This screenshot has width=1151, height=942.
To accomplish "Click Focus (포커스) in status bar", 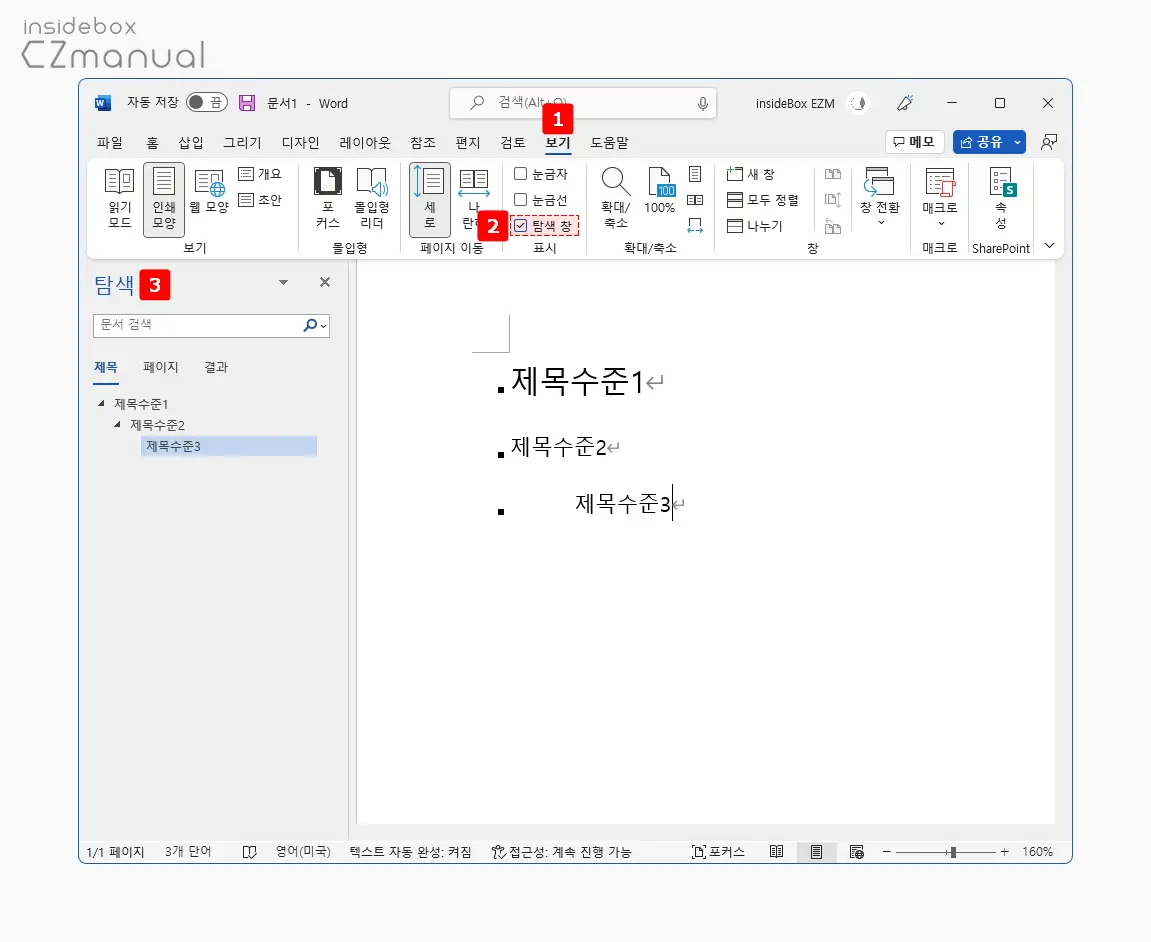I will pyautogui.click(x=718, y=852).
